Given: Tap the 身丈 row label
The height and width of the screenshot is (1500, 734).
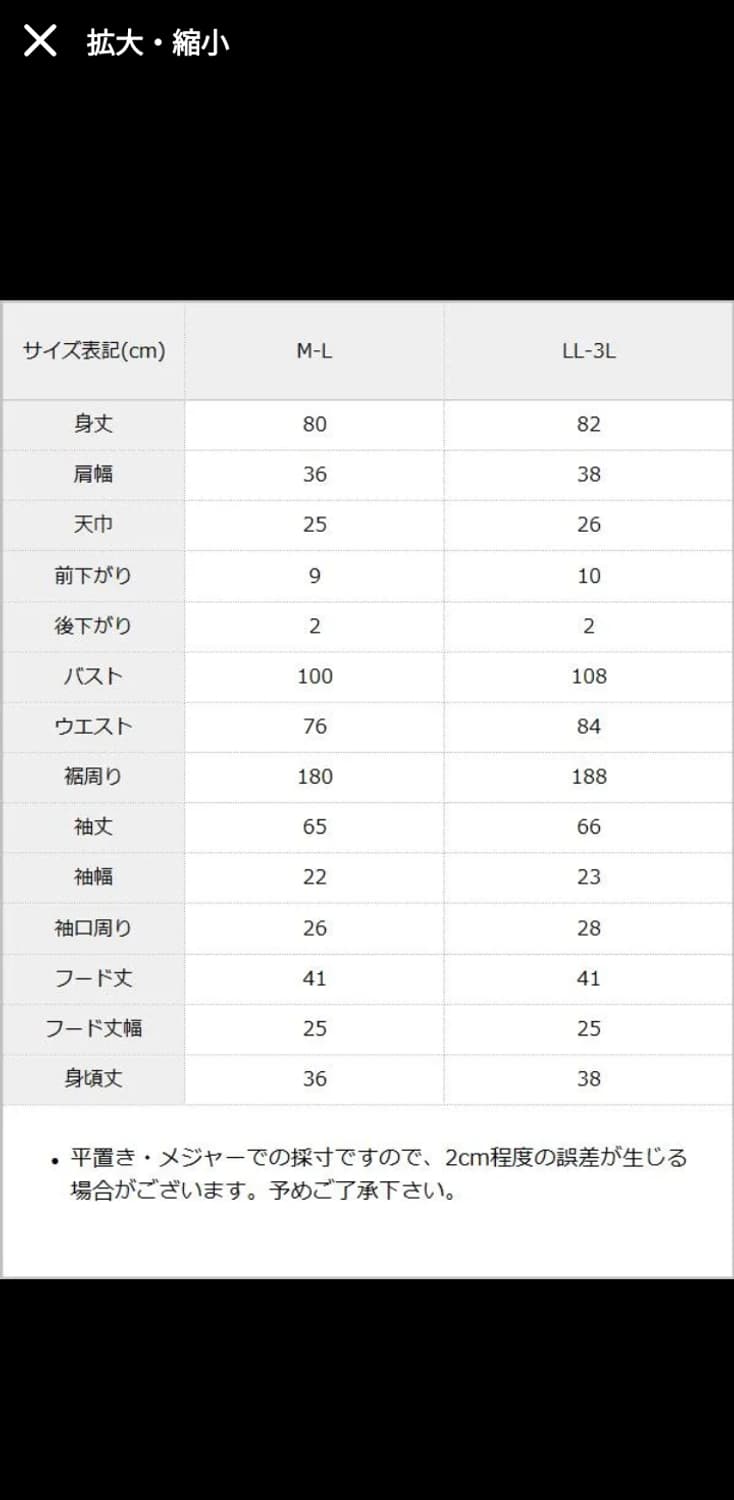Looking at the screenshot, I should click(x=94, y=424).
